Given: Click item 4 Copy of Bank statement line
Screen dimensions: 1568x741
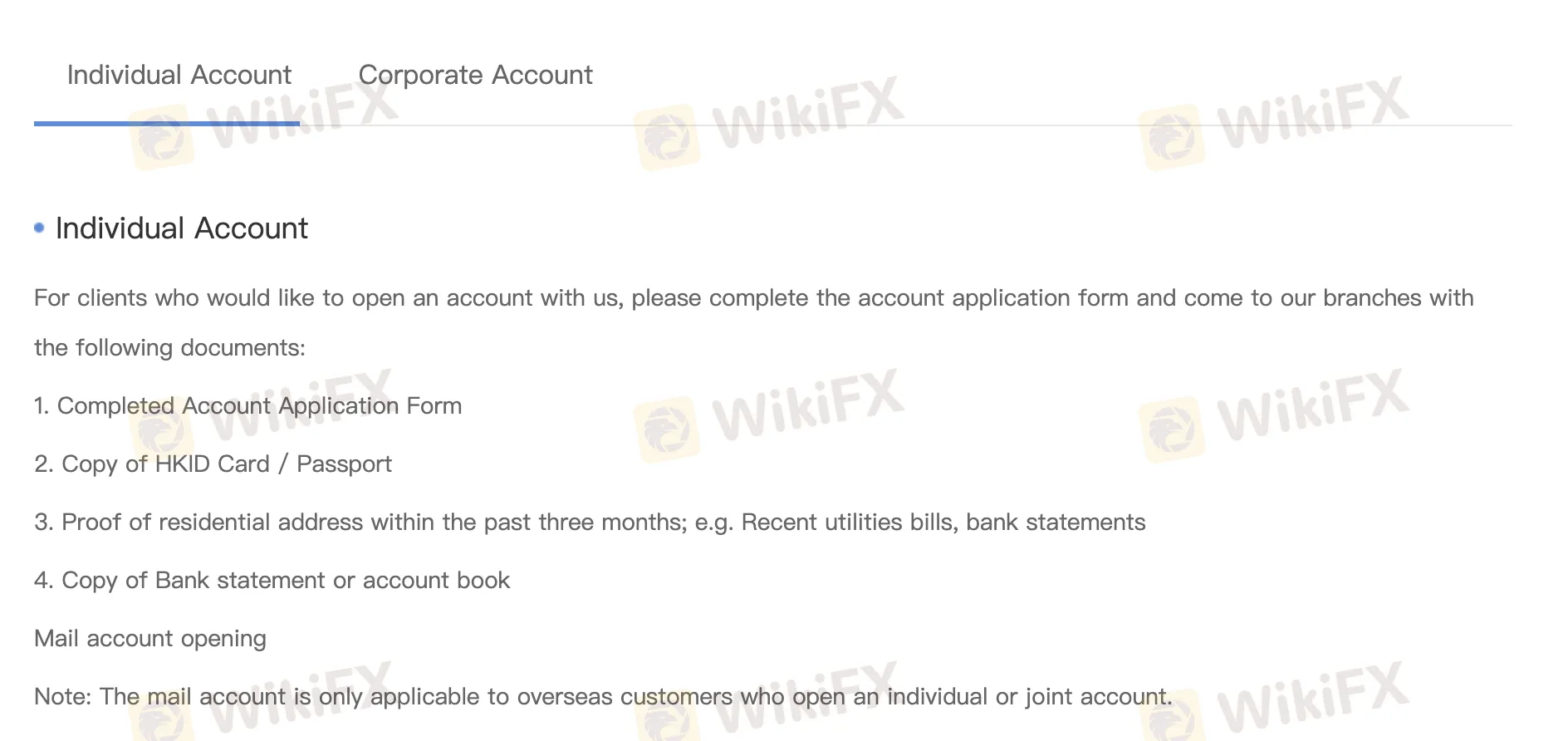Looking at the screenshot, I should click(x=272, y=581).
